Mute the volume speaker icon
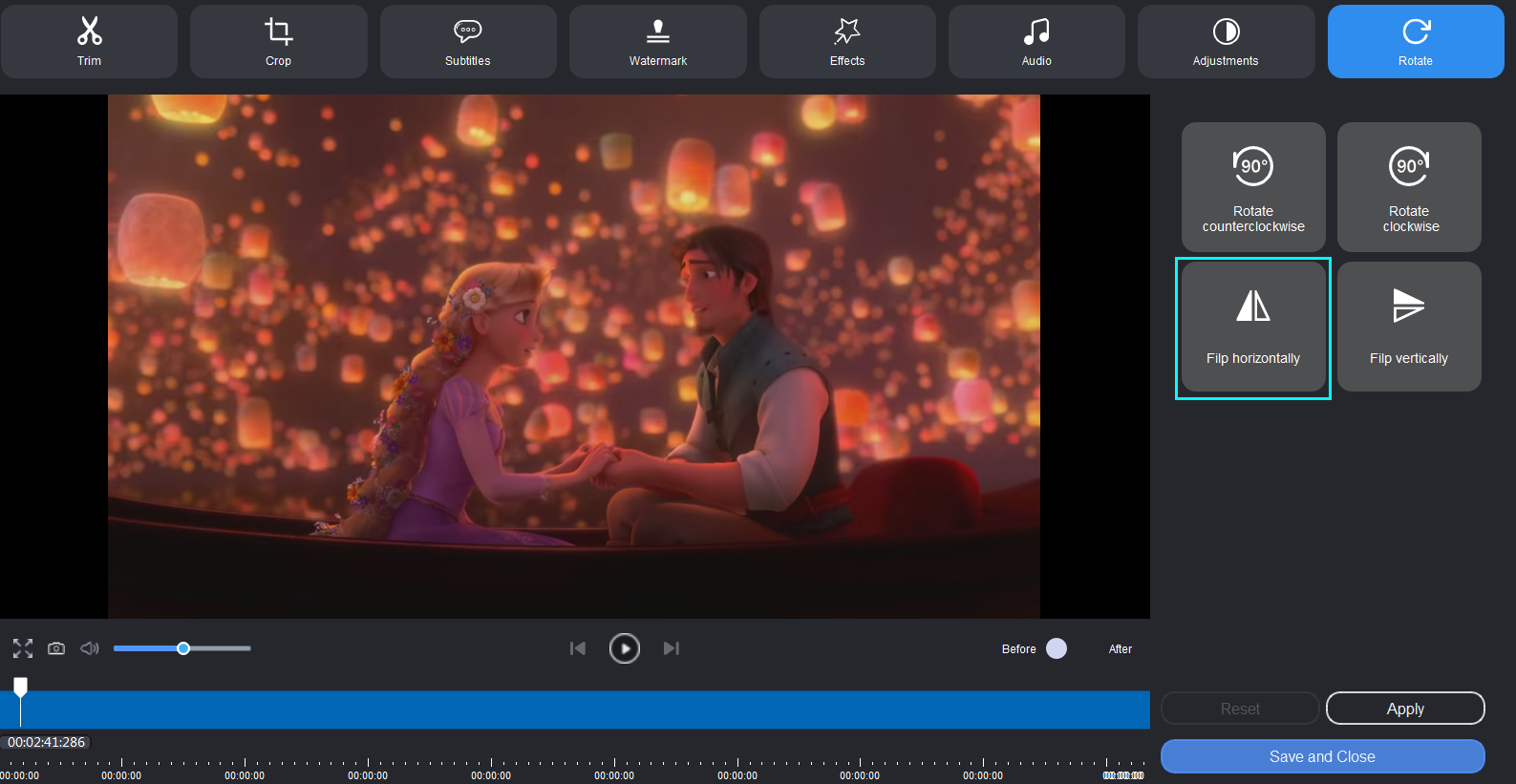Image resolution: width=1516 pixels, height=784 pixels. click(x=90, y=648)
